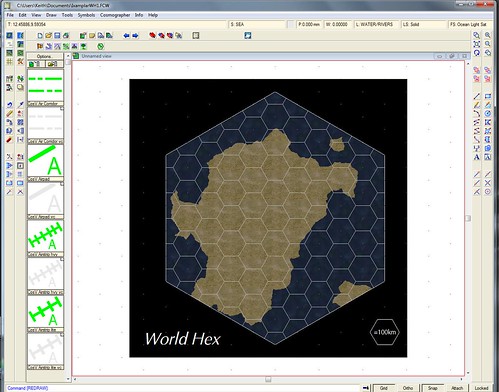Click the Locked button in status bar
The image size is (499, 392).
pyautogui.click(x=482, y=388)
